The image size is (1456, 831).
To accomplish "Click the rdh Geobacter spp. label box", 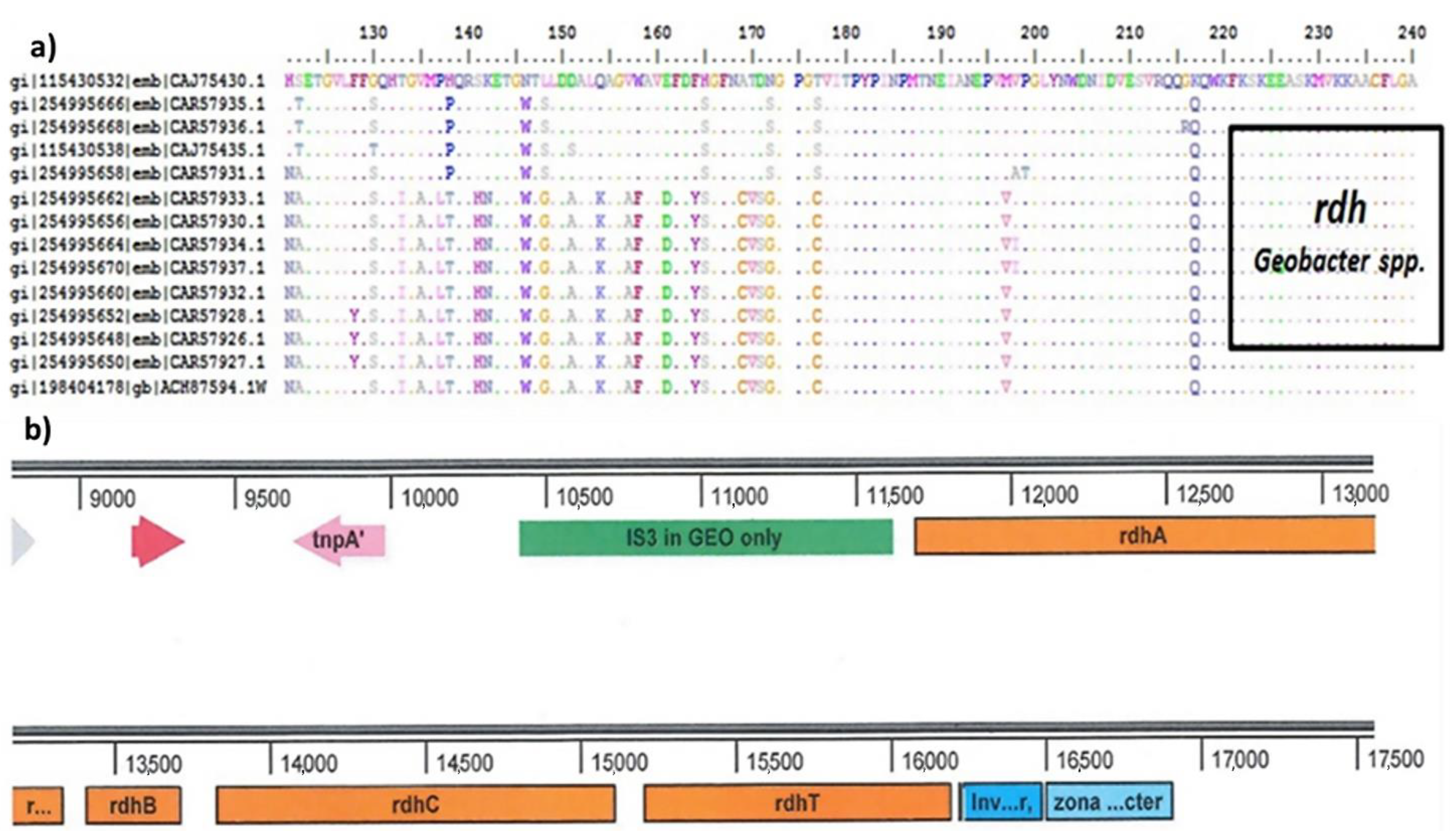I will click(x=1336, y=237).
